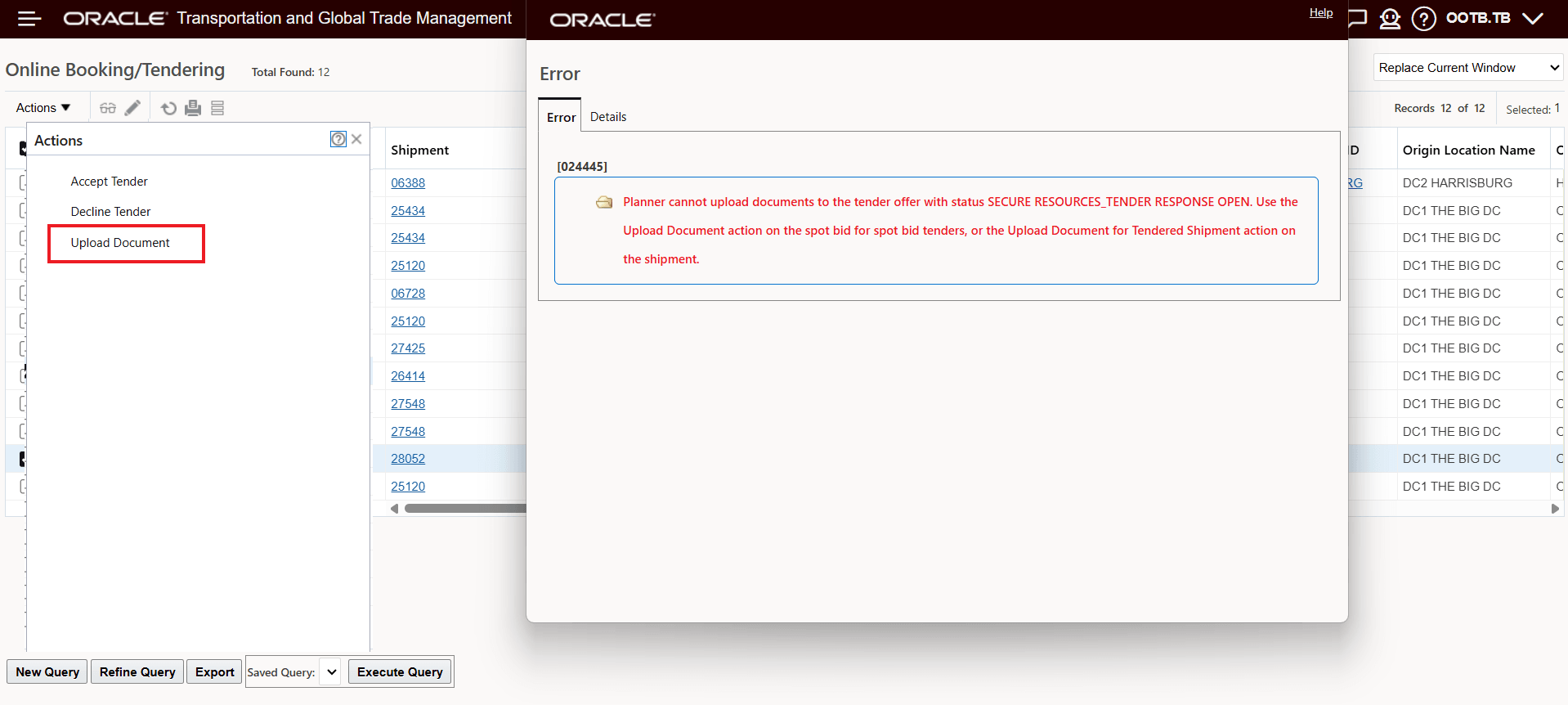This screenshot has height=705, width=1568.
Task: Click the Oracle logo in error dialog header
Action: [x=603, y=20]
